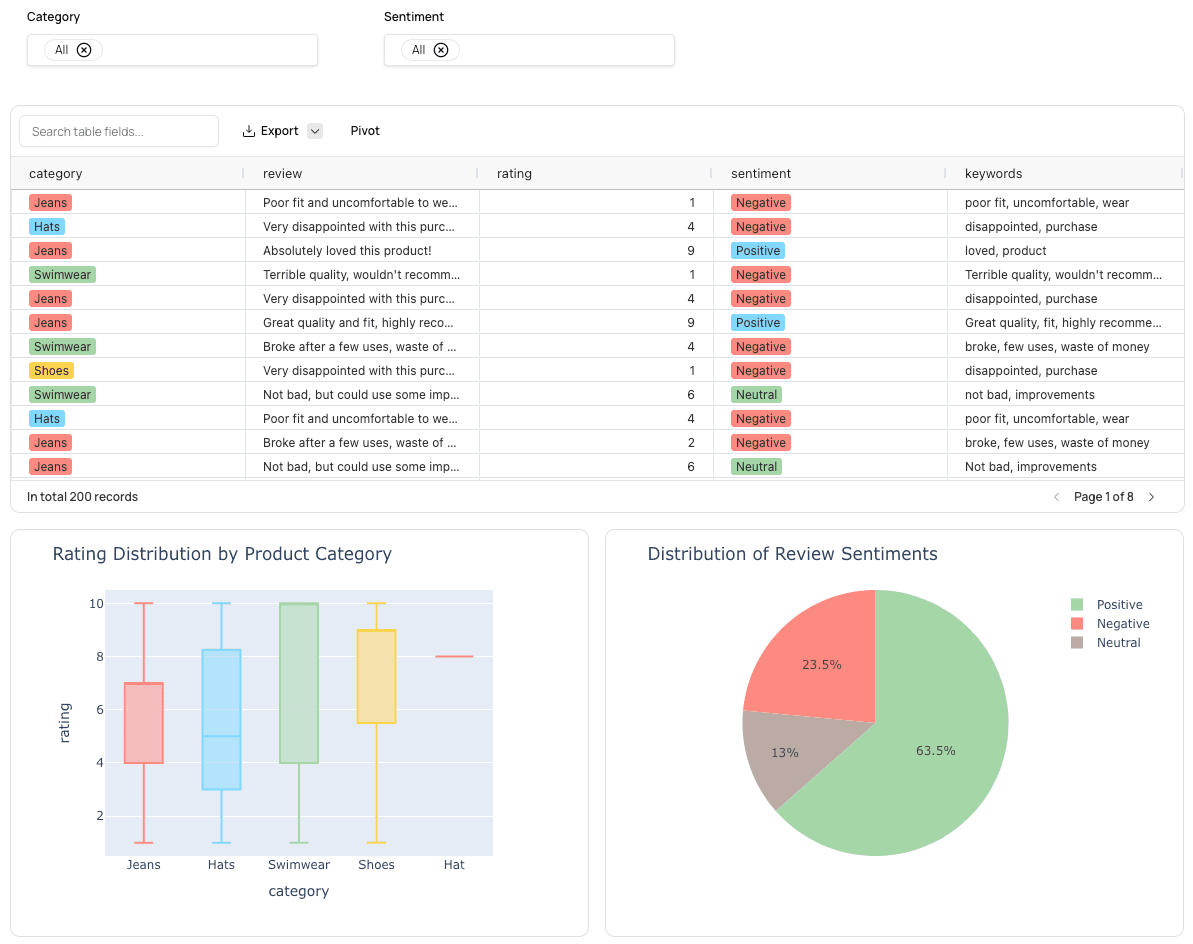
Task: Click the Page 1 of 8 label
Action: (x=1104, y=496)
